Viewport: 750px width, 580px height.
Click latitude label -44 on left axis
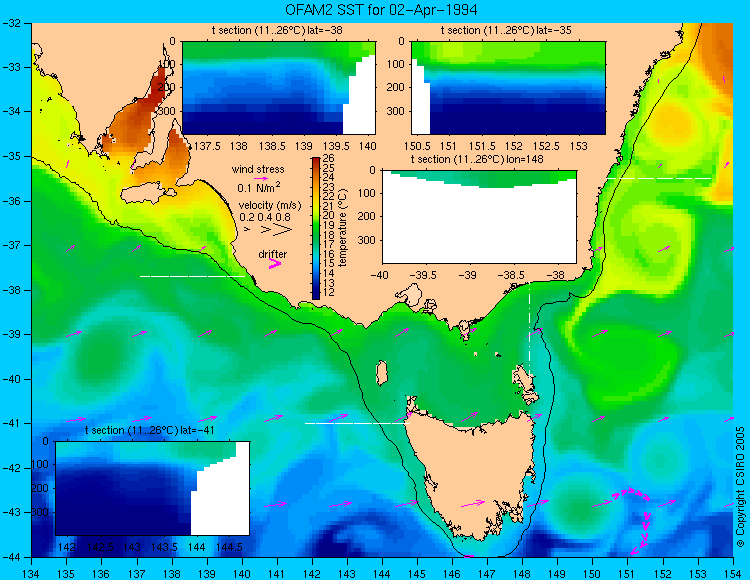[x=13, y=557]
